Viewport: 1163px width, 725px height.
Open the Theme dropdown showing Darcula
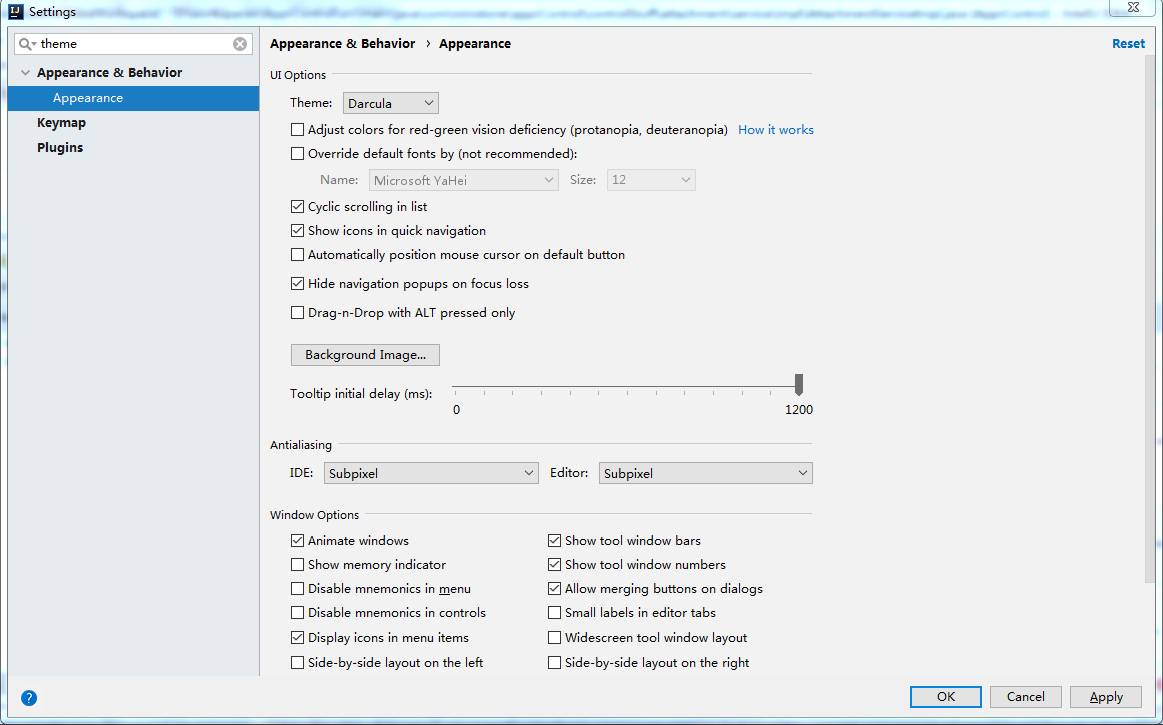click(x=391, y=103)
